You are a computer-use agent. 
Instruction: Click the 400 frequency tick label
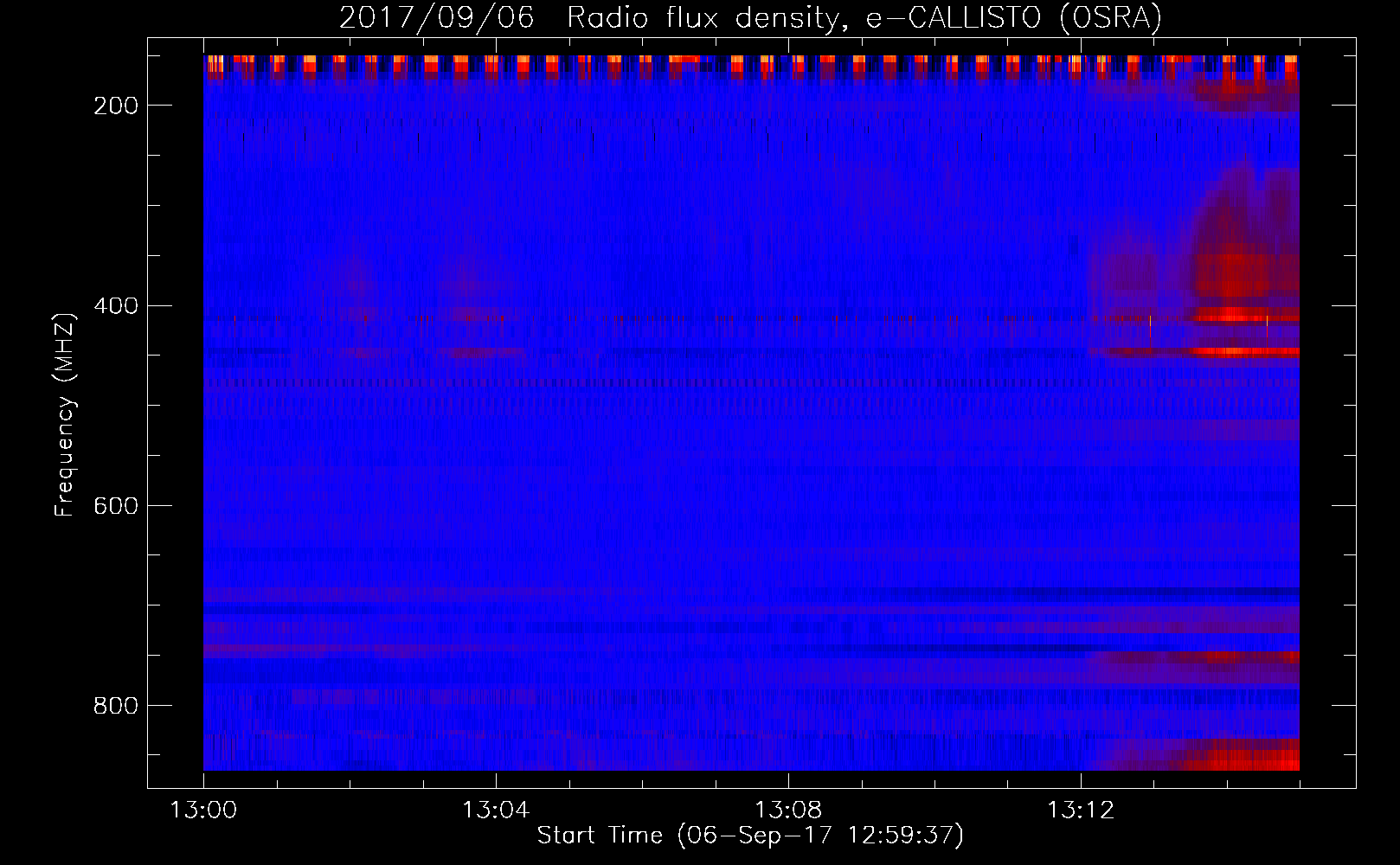point(115,306)
